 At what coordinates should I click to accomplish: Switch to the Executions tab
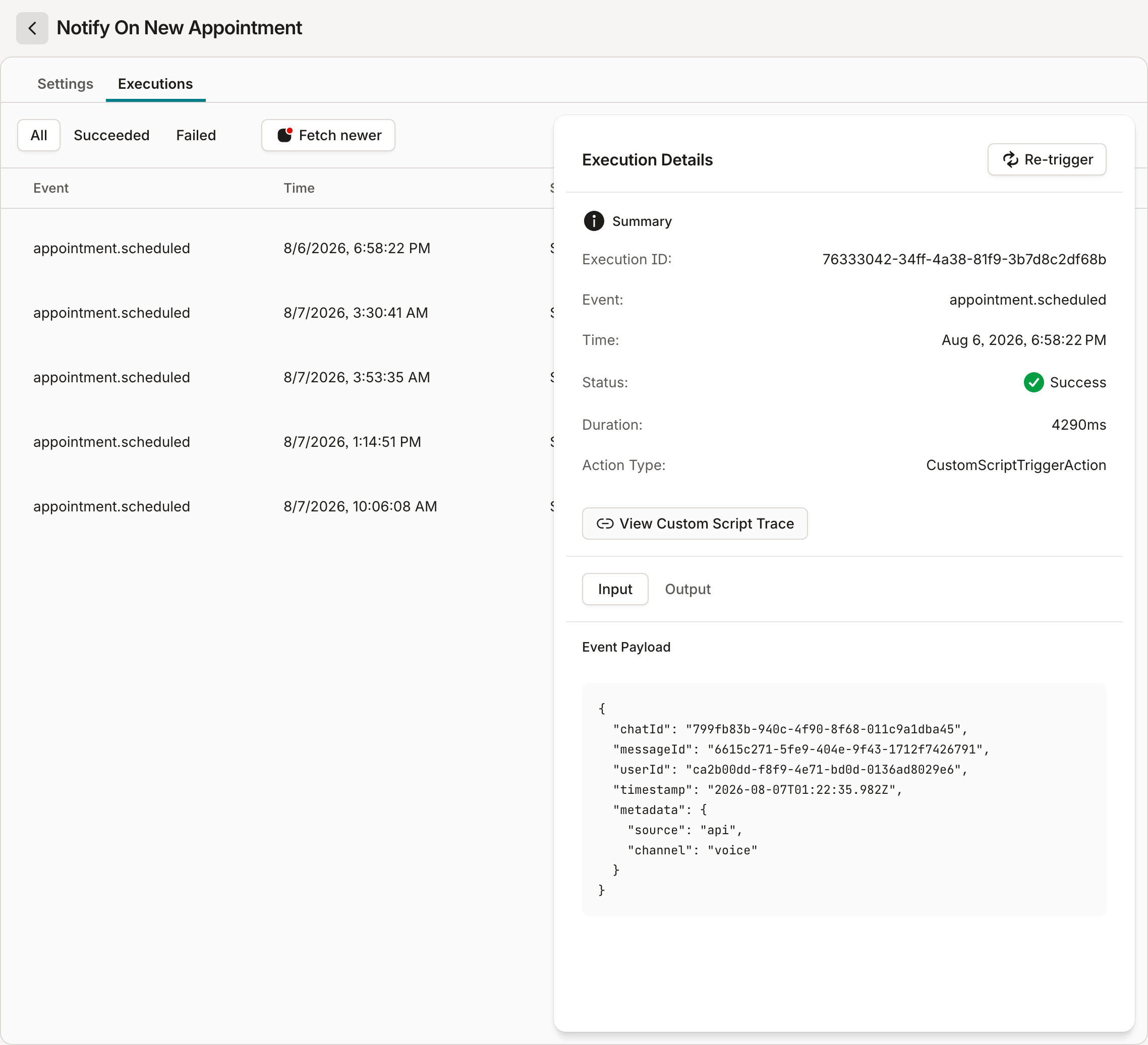[155, 84]
